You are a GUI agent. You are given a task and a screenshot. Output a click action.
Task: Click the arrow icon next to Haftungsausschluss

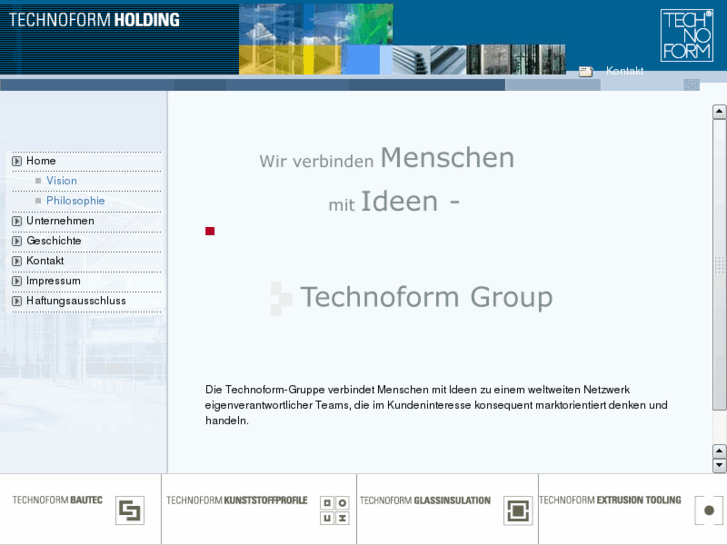[17, 301]
